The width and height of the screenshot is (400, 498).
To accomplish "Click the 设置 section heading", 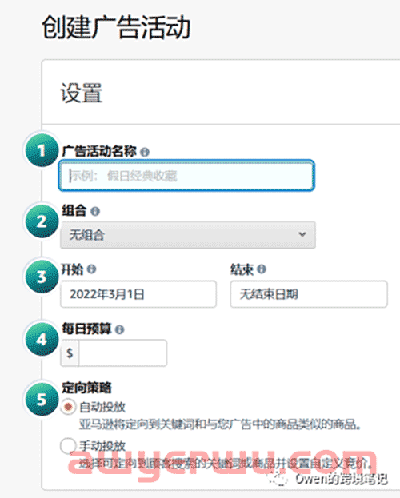I will point(81,93).
